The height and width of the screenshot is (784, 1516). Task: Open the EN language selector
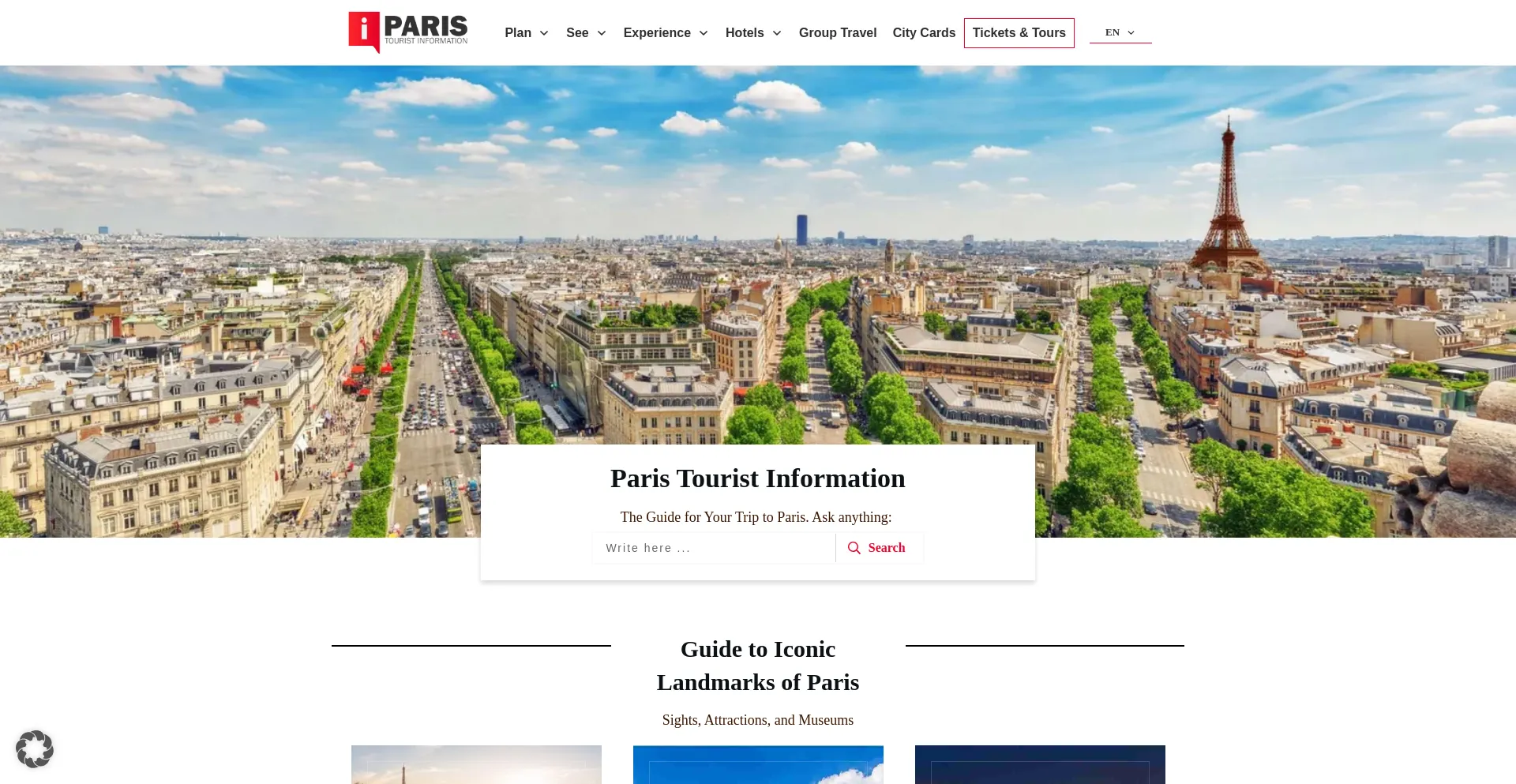pos(1119,32)
